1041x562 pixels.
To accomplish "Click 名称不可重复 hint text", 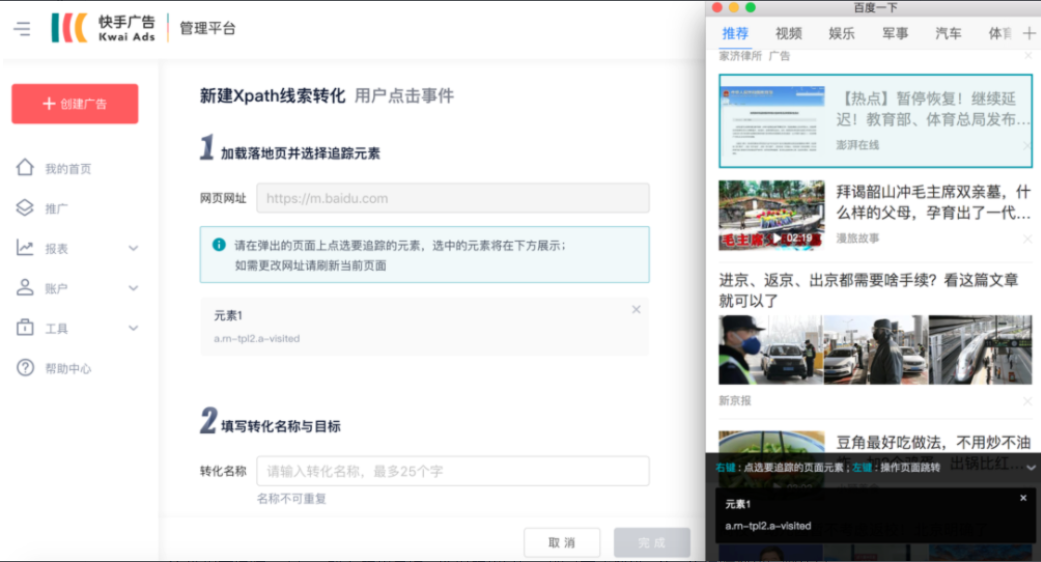I will click(x=291, y=498).
